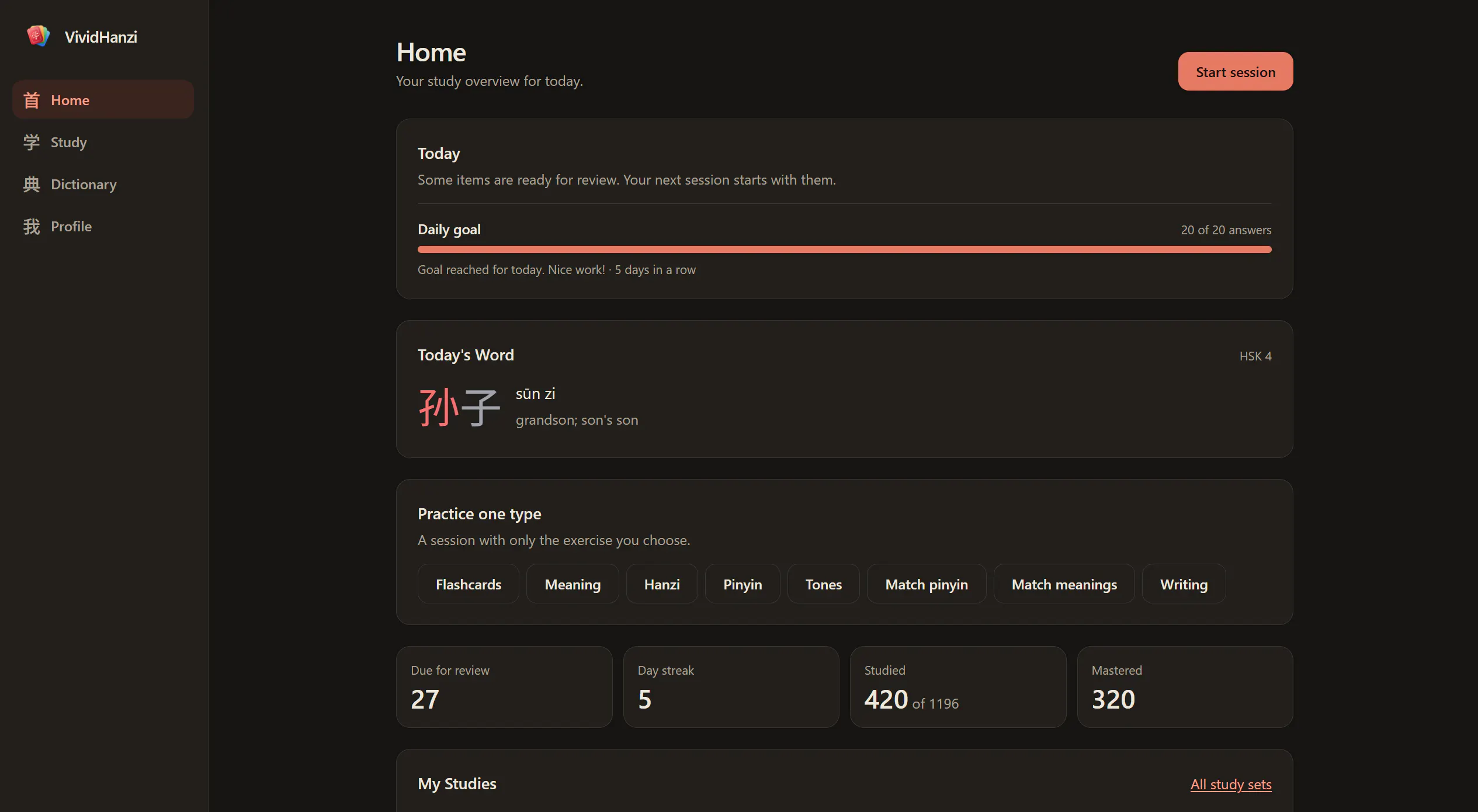Click the grey 子 character
This screenshot has height=812, width=1478.
480,407
